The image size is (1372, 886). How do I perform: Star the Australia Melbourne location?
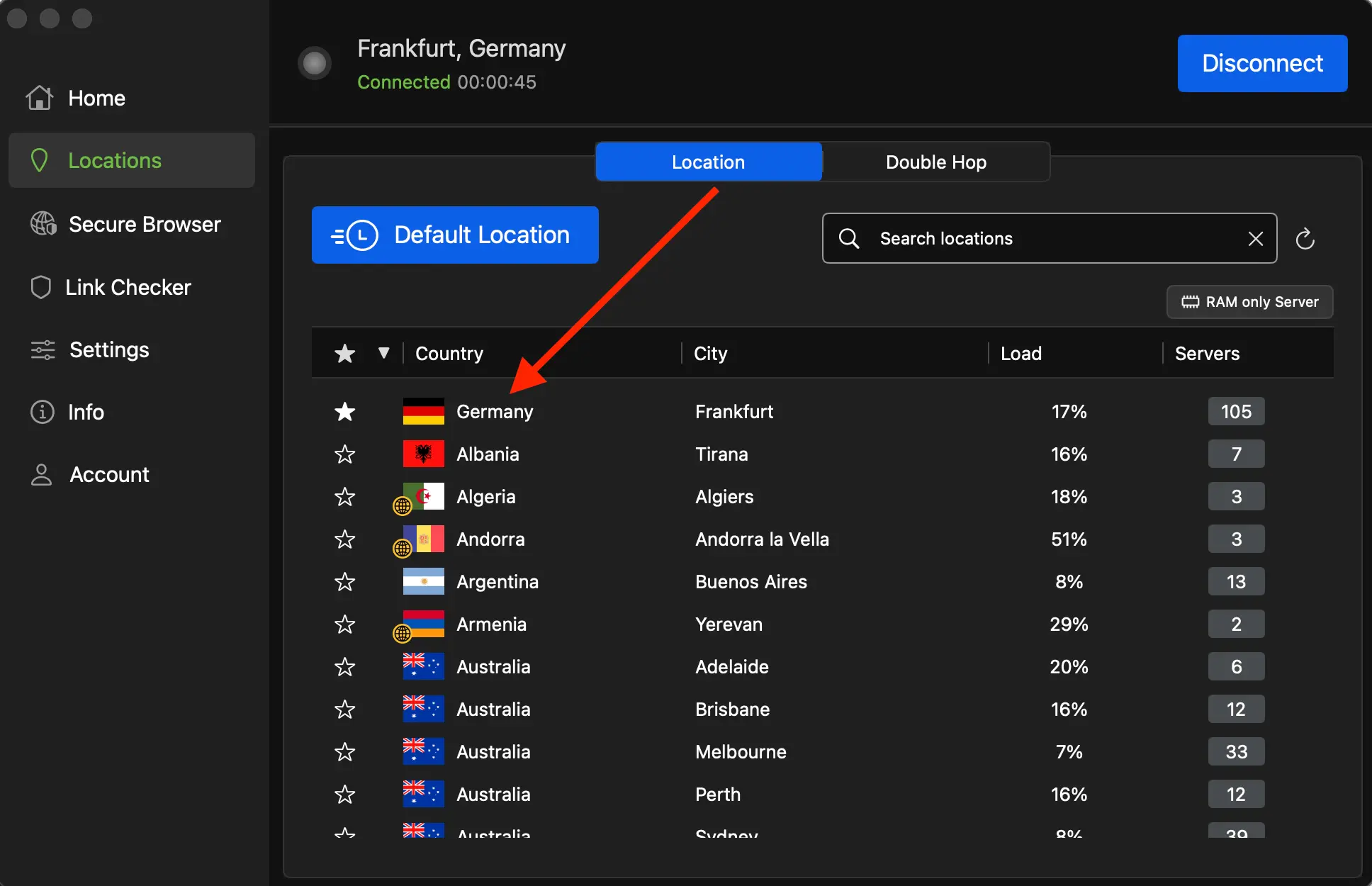(345, 752)
